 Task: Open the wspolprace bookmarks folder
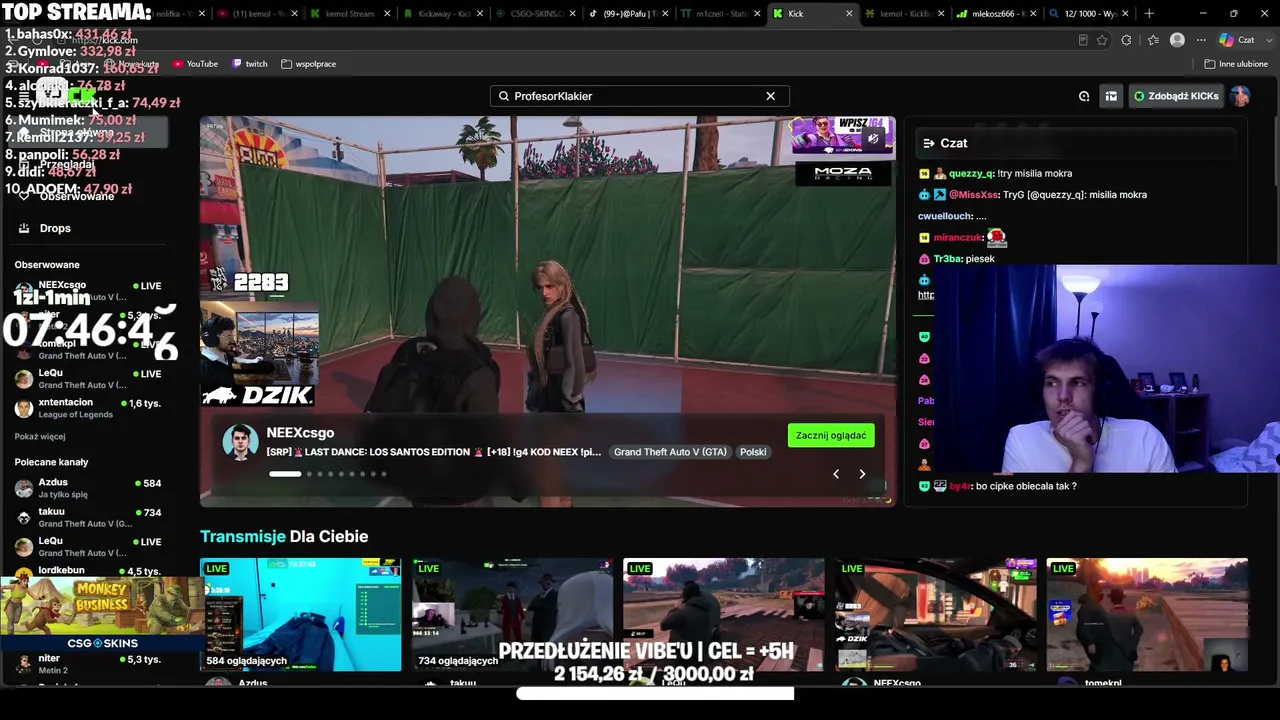(x=308, y=64)
